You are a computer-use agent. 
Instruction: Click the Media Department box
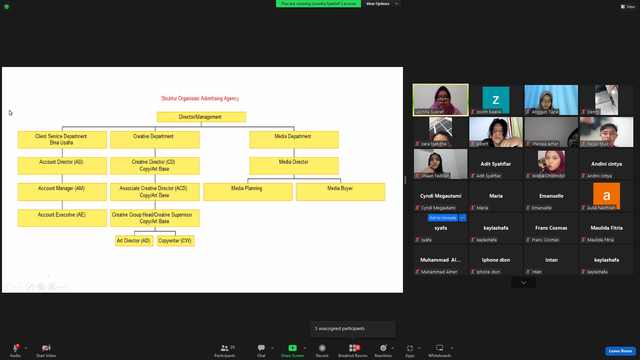[294, 140]
